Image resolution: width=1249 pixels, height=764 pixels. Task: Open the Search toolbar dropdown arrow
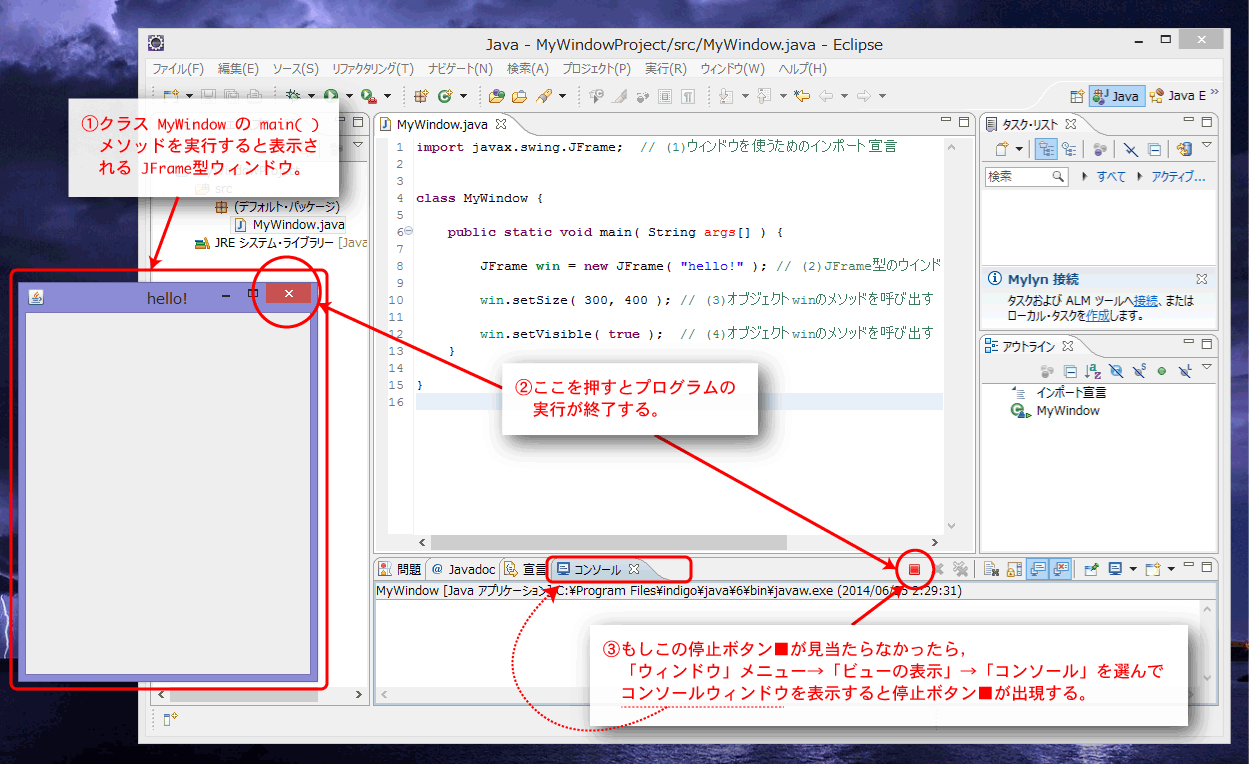click(x=562, y=96)
